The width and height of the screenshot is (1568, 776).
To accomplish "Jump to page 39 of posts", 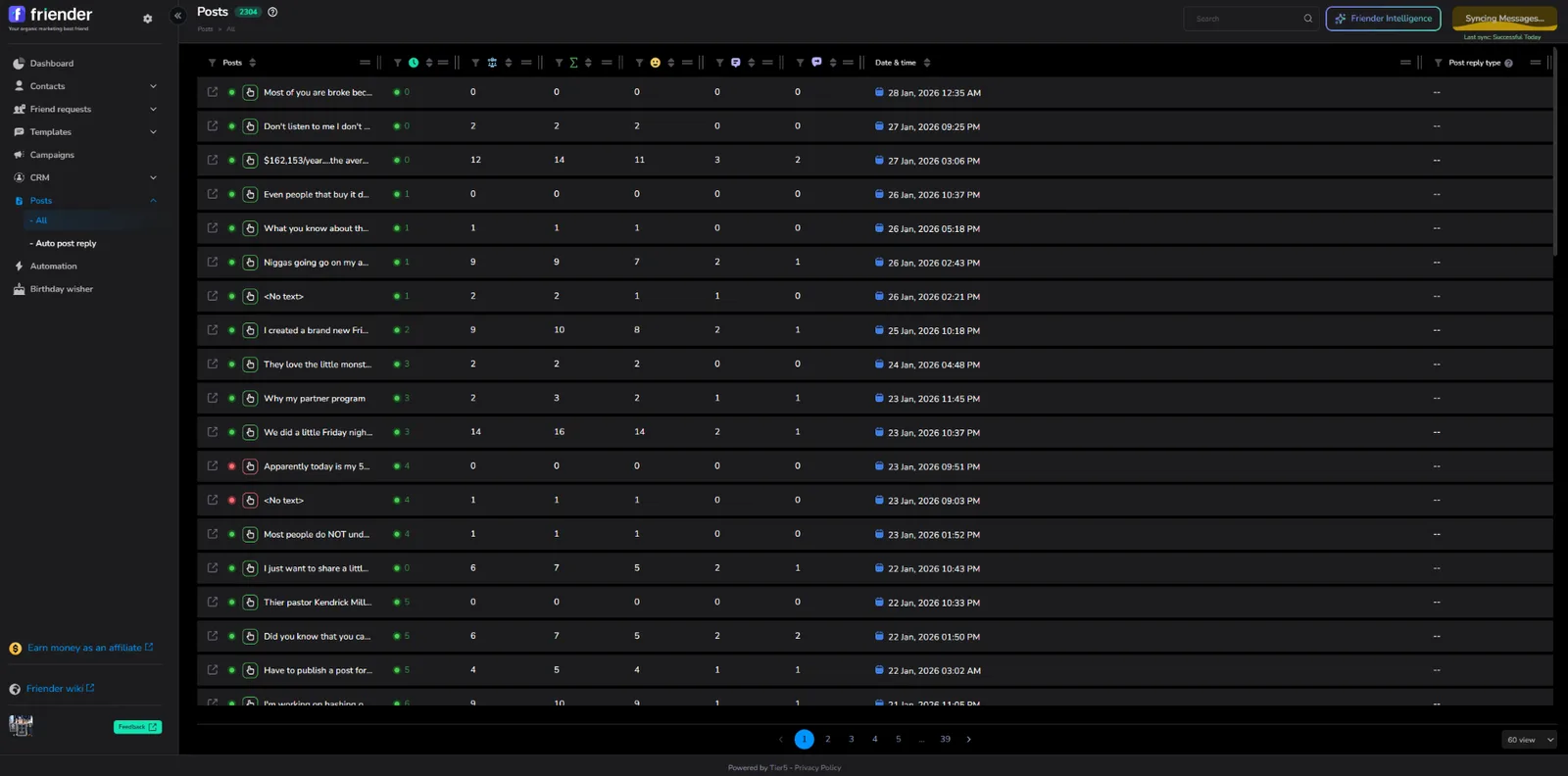I will click(x=946, y=740).
